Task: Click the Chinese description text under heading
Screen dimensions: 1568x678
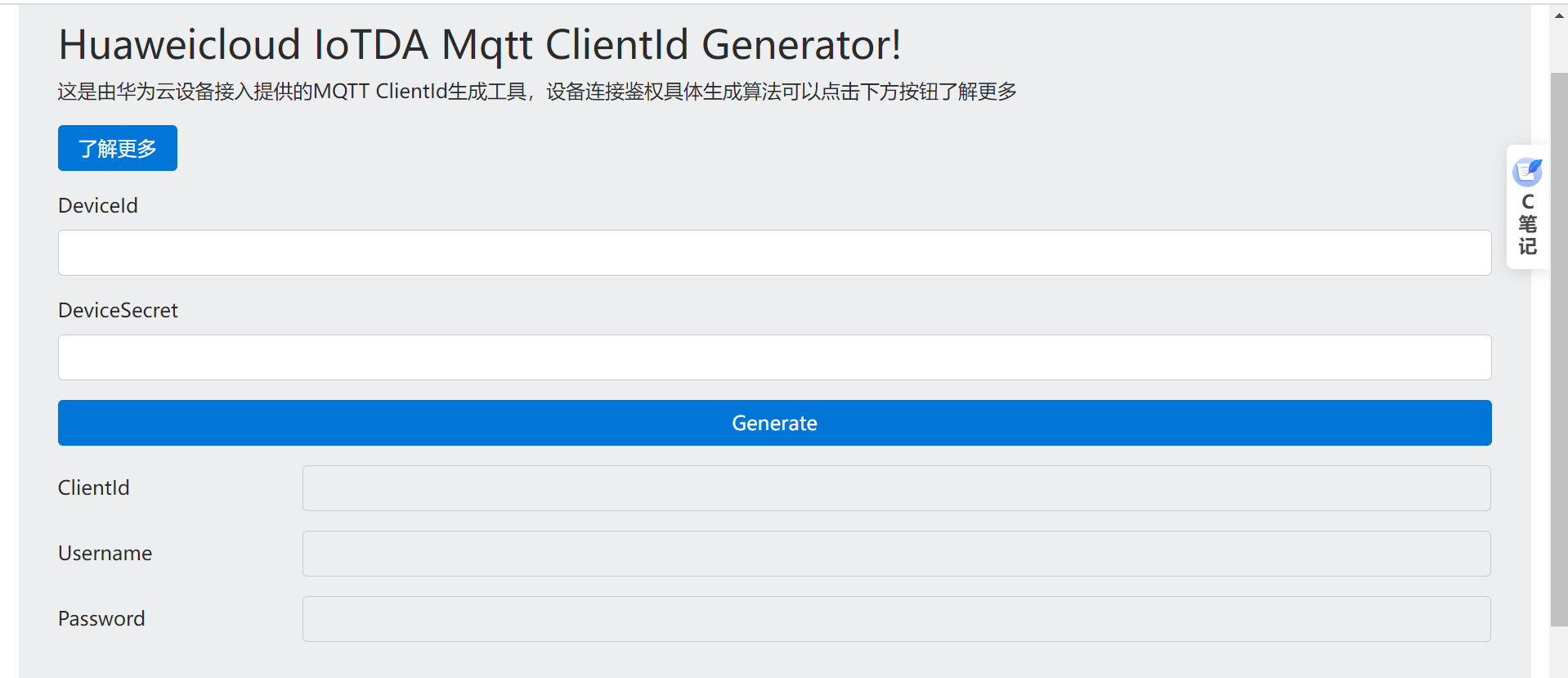Action: pos(537,92)
